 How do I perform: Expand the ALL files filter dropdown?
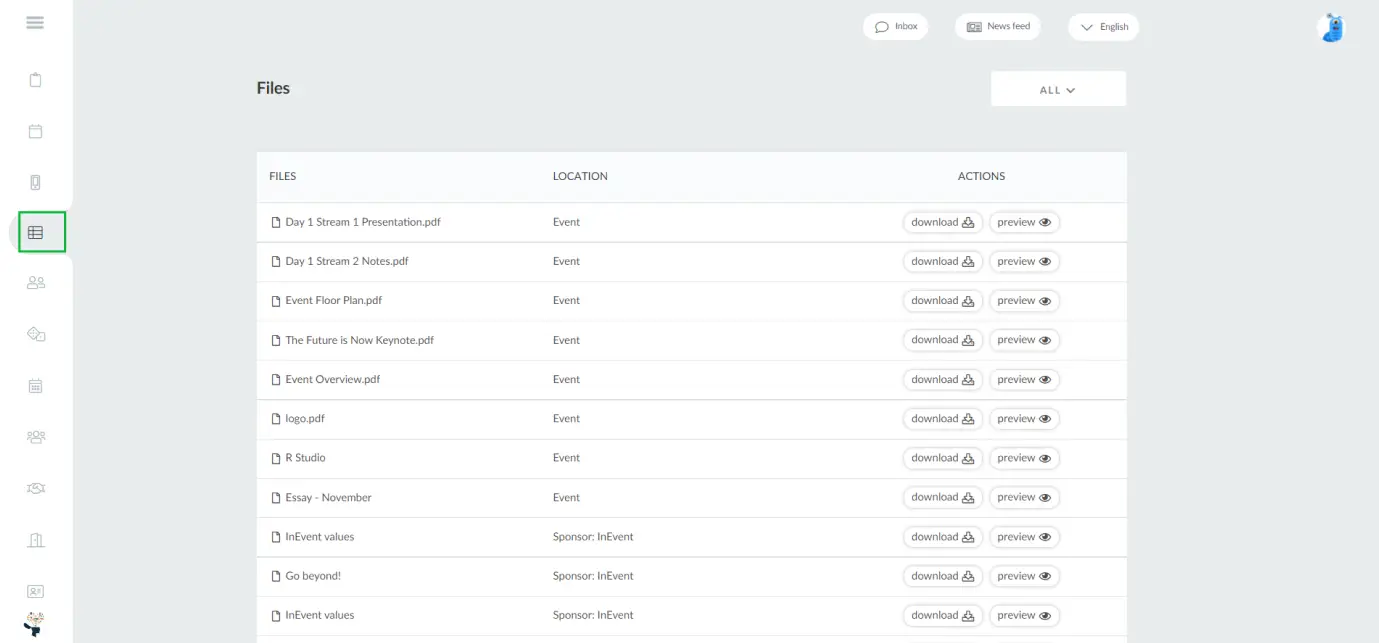click(1058, 89)
